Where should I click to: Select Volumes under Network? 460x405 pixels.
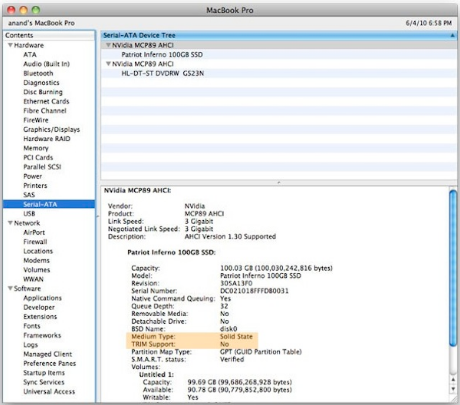pos(36,269)
